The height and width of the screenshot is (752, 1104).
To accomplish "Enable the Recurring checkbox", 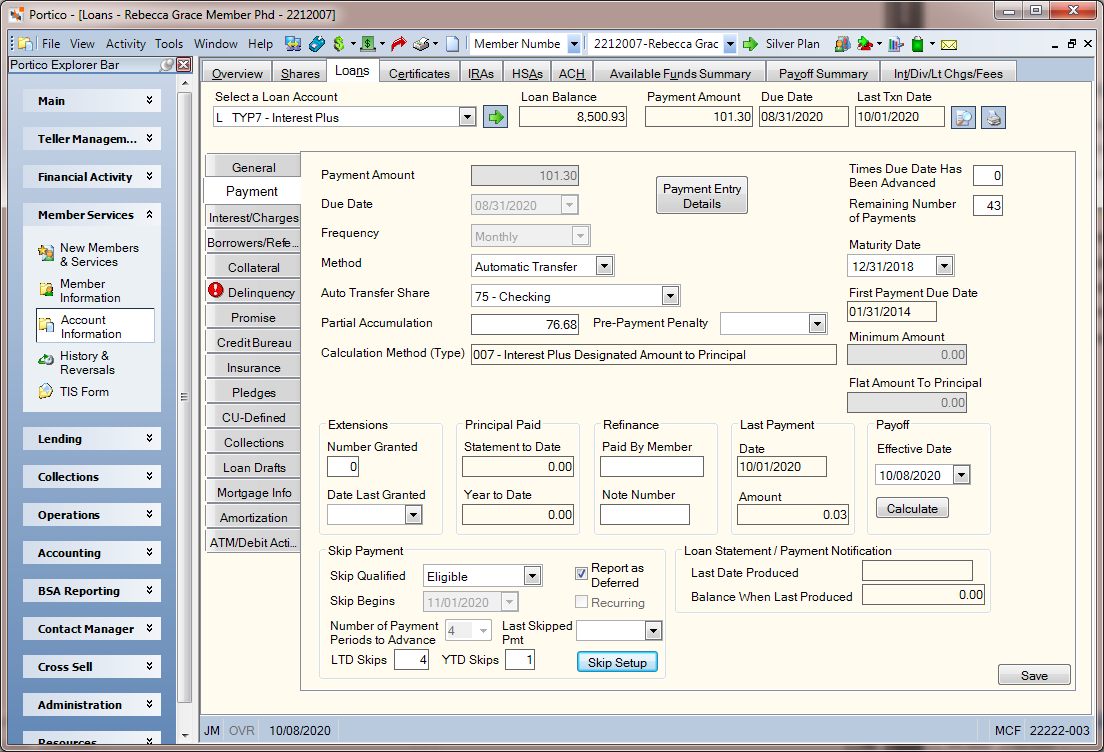I will point(581,601).
